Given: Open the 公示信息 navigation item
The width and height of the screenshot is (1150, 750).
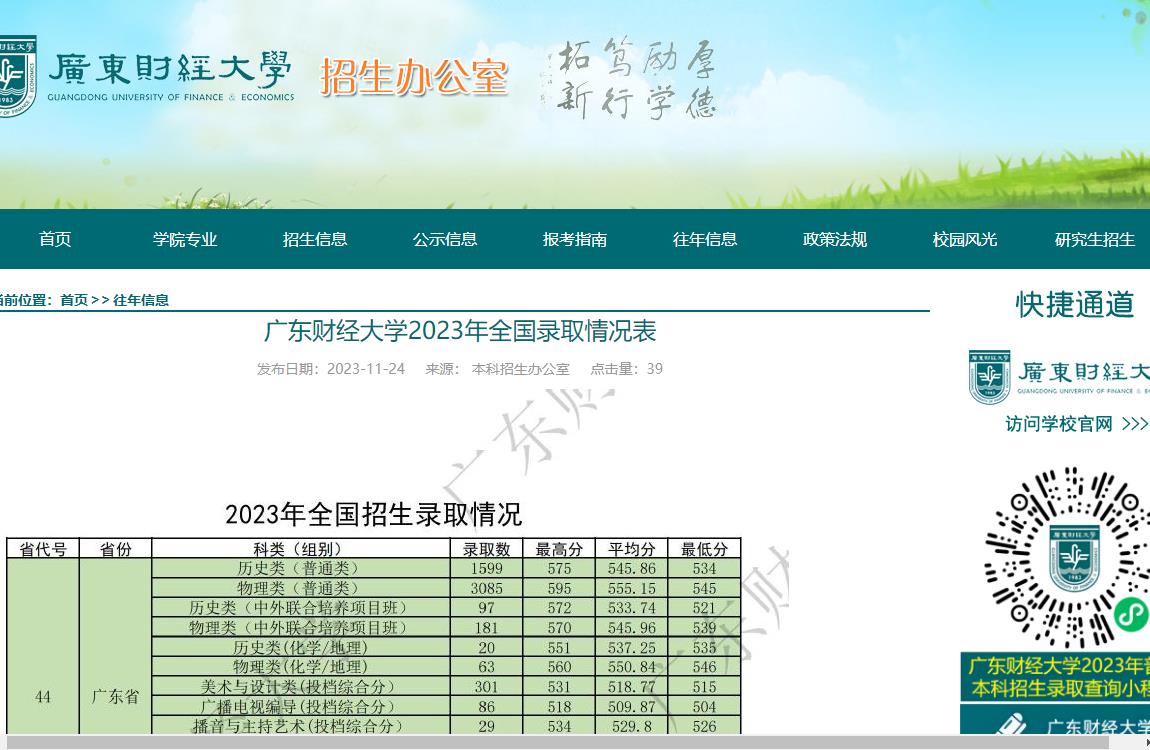Looking at the screenshot, I should (444, 239).
